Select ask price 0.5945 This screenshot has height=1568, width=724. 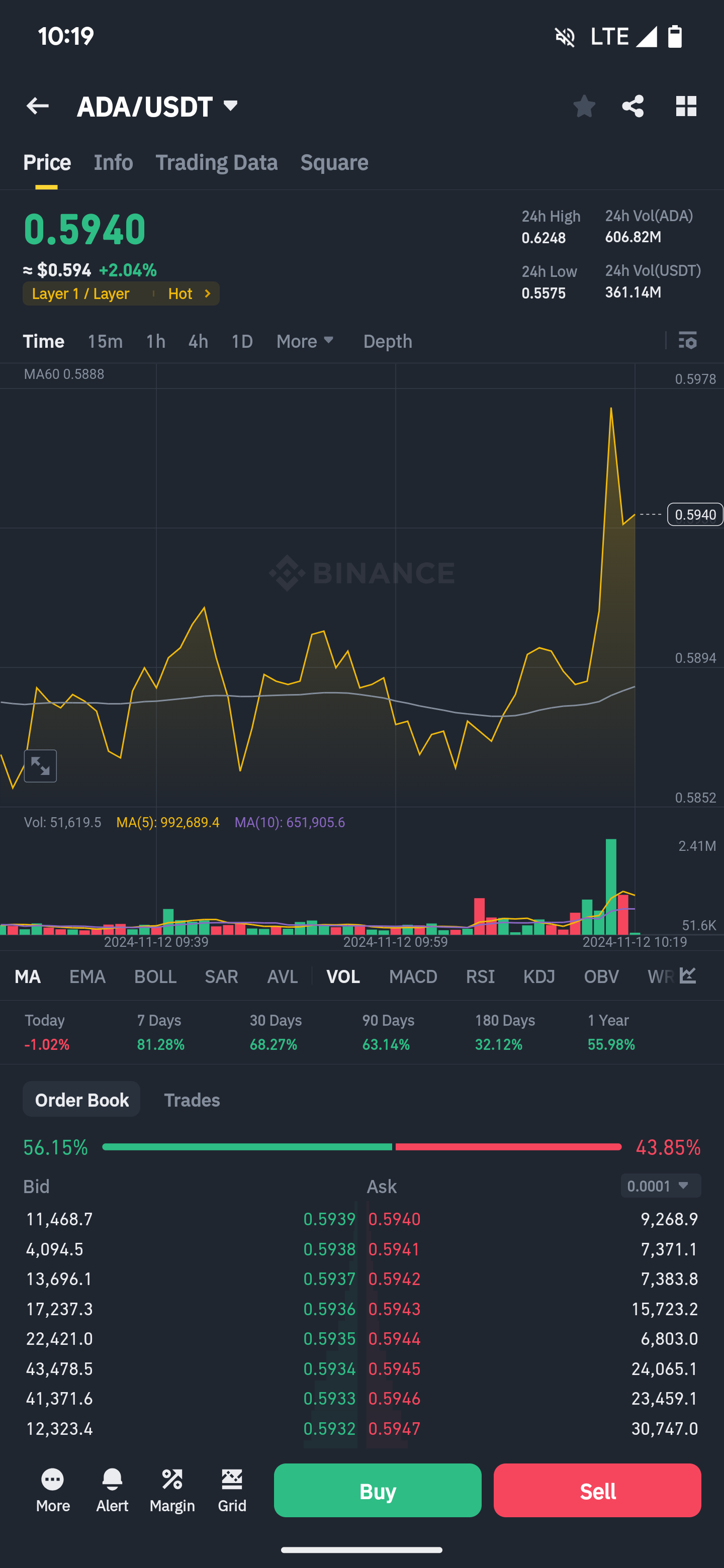pyautogui.click(x=394, y=1368)
